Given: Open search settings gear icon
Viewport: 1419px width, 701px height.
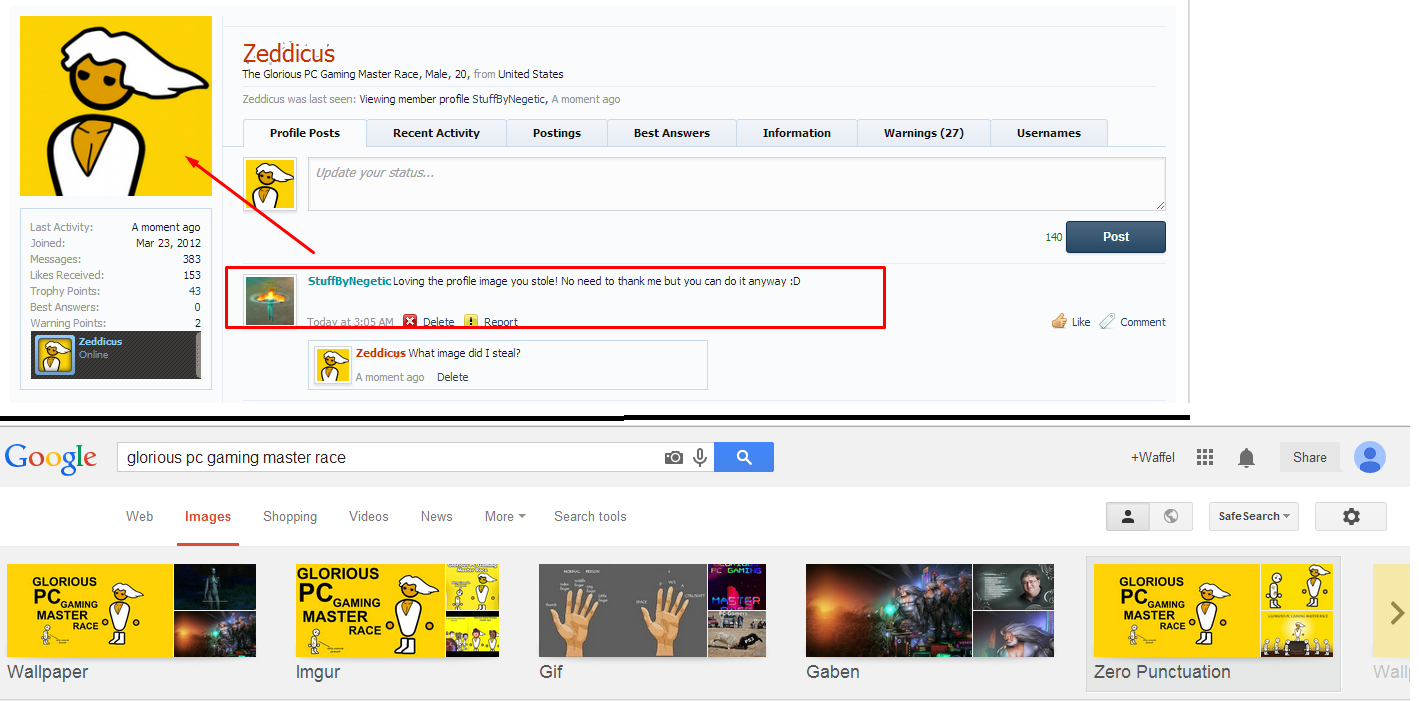Looking at the screenshot, I should click(x=1351, y=516).
